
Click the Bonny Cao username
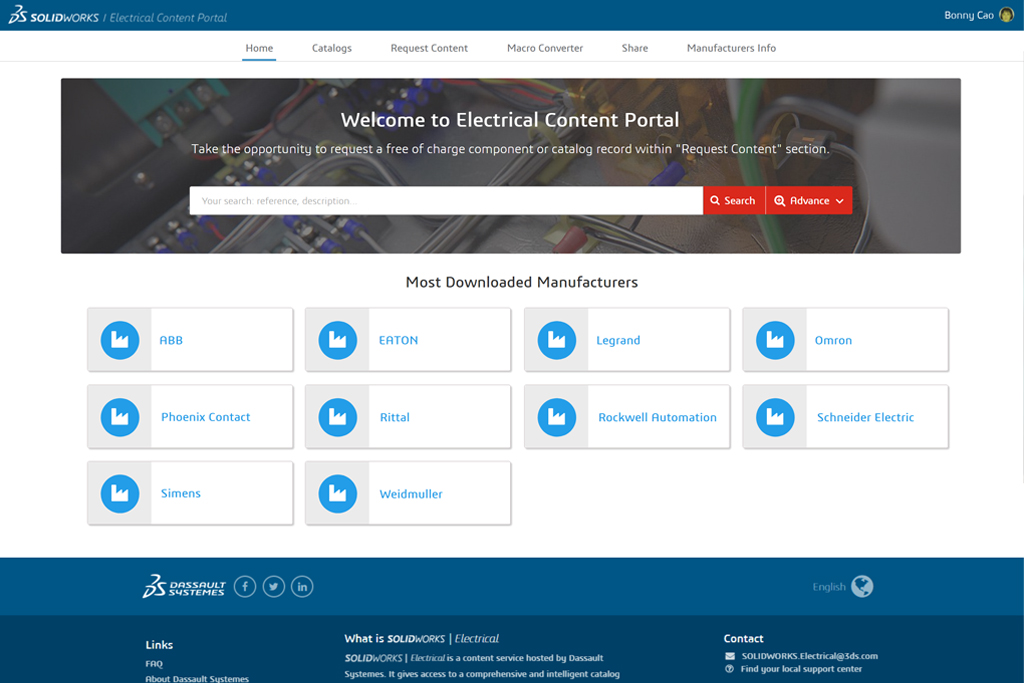(x=969, y=15)
